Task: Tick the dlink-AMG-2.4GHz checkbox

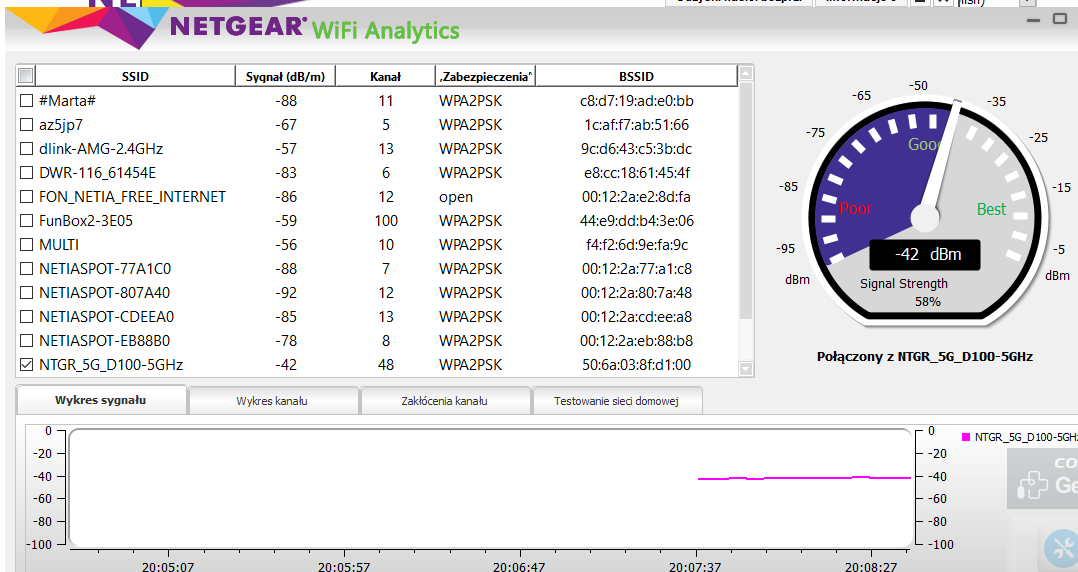Action: tap(27, 149)
